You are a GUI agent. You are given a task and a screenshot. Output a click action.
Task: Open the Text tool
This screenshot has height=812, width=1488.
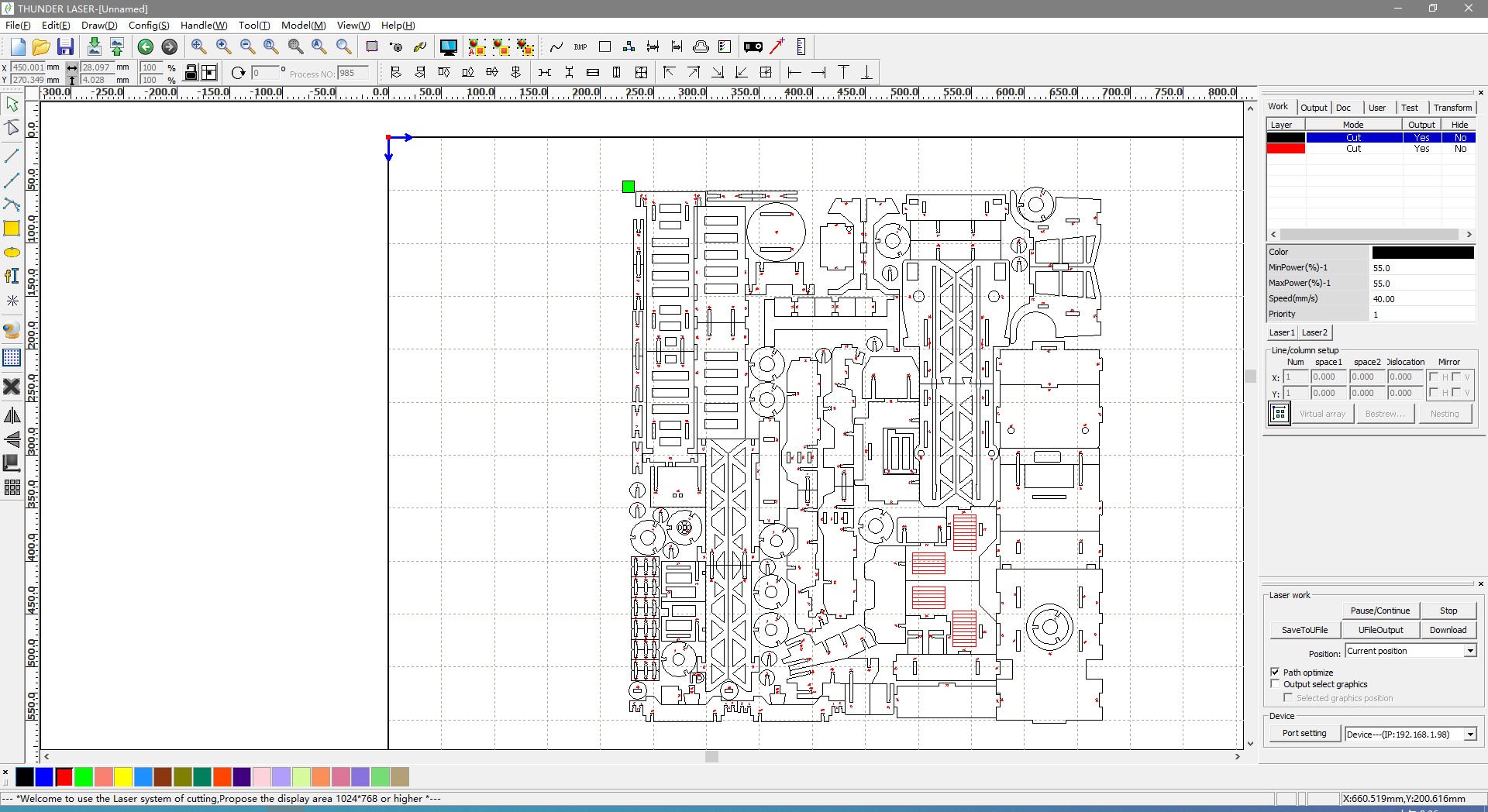pyautogui.click(x=12, y=276)
